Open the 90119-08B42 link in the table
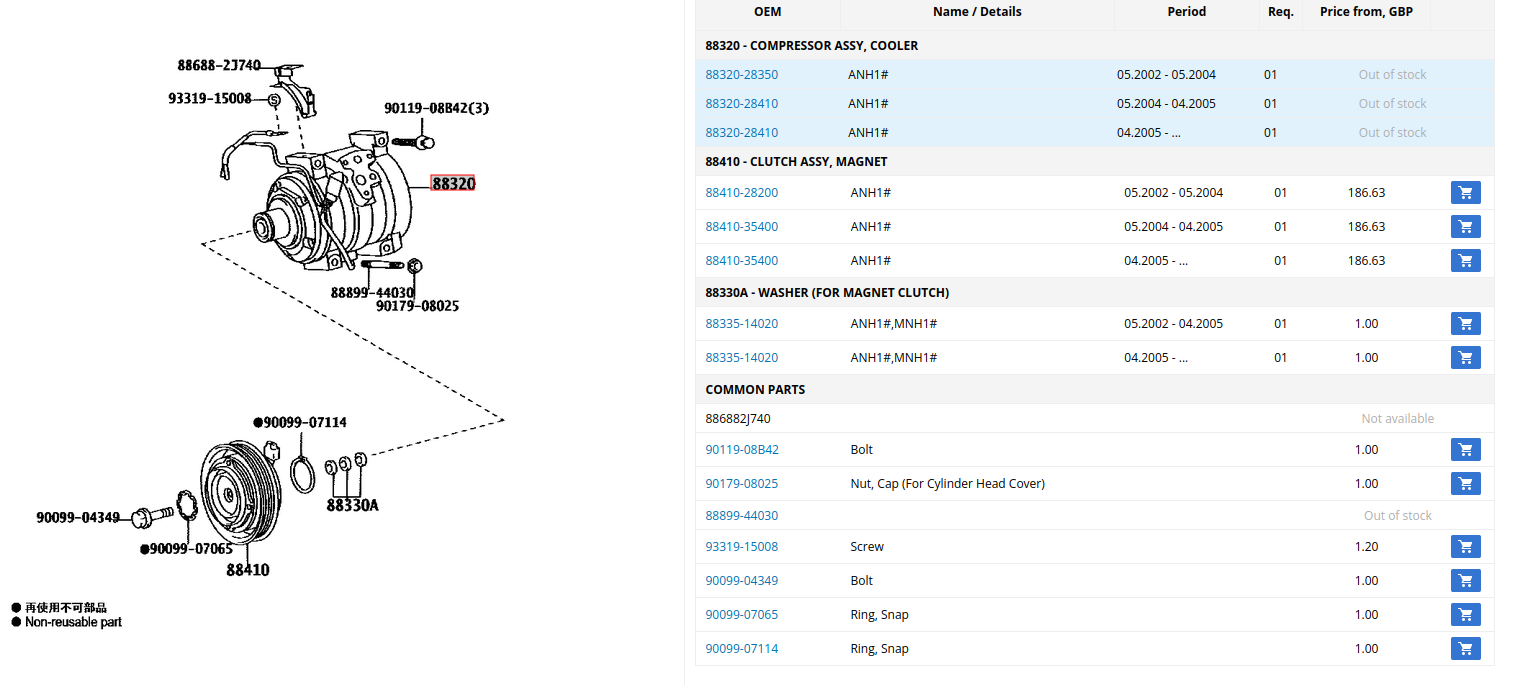 click(x=742, y=450)
